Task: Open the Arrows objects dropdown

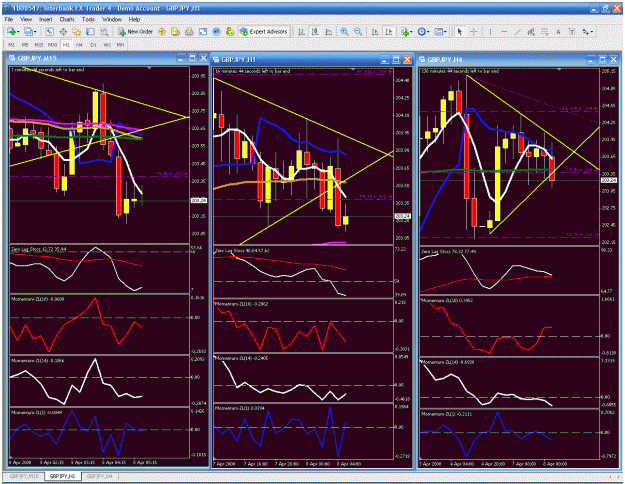Action: click(x=588, y=31)
